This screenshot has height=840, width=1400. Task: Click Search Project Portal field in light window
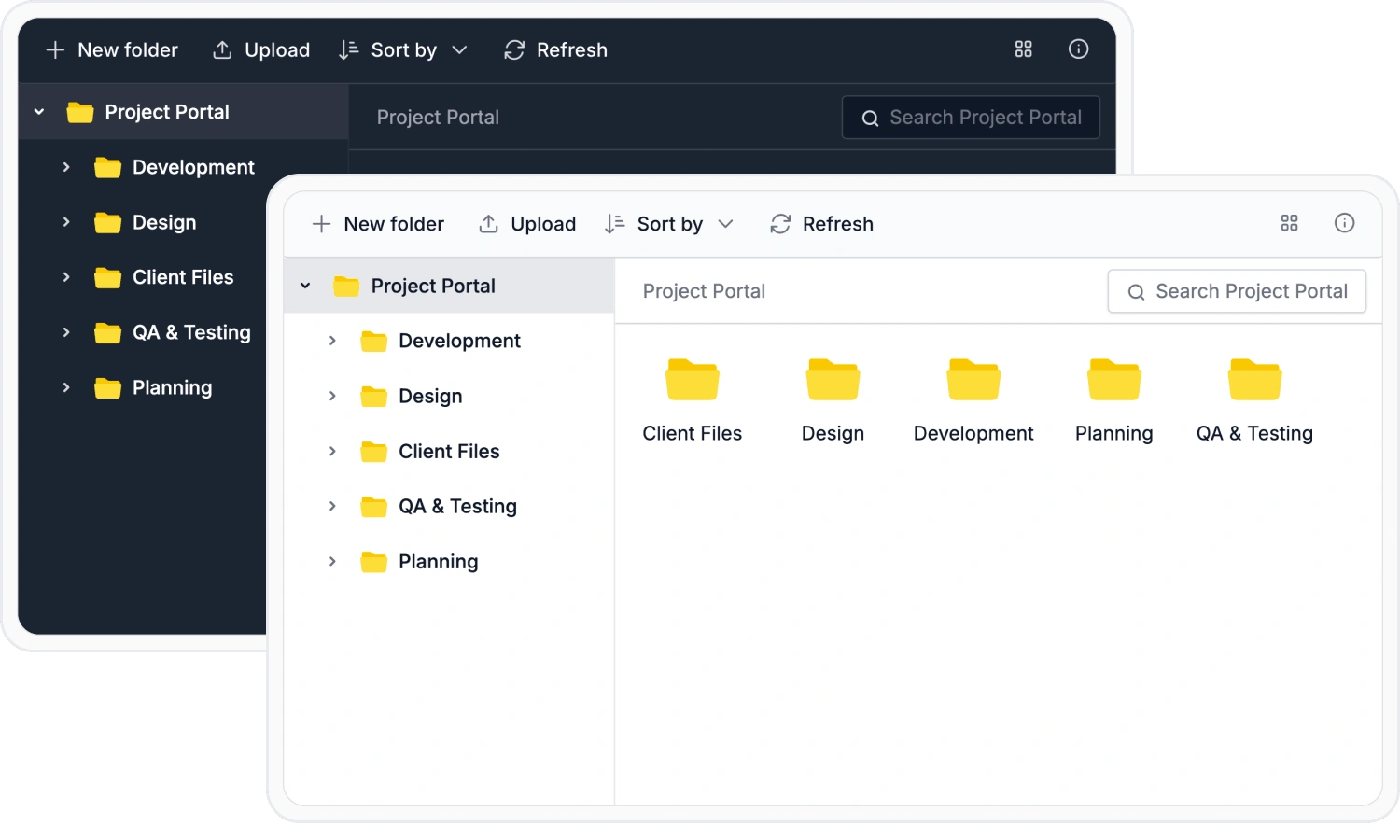click(x=1237, y=291)
